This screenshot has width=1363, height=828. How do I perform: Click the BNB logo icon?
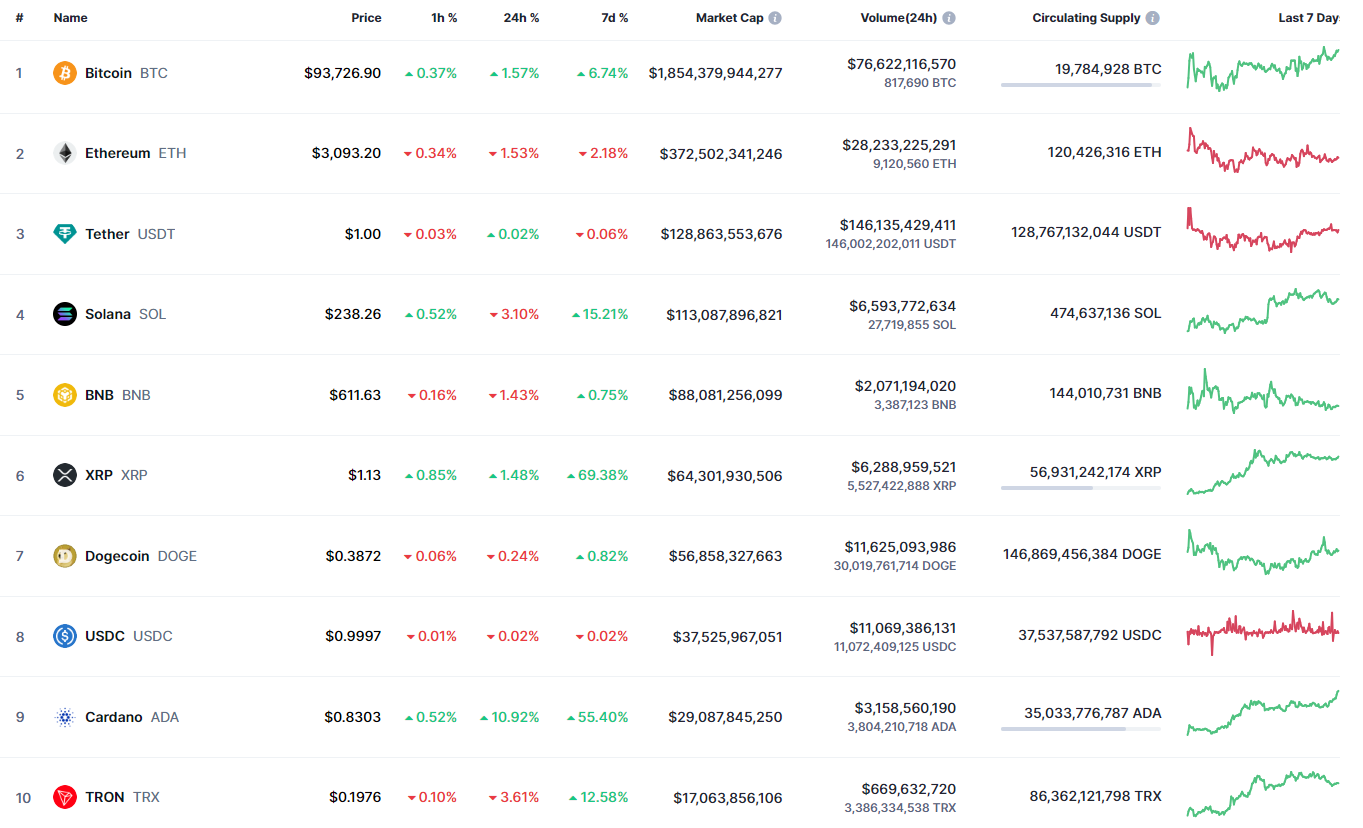point(65,395)
